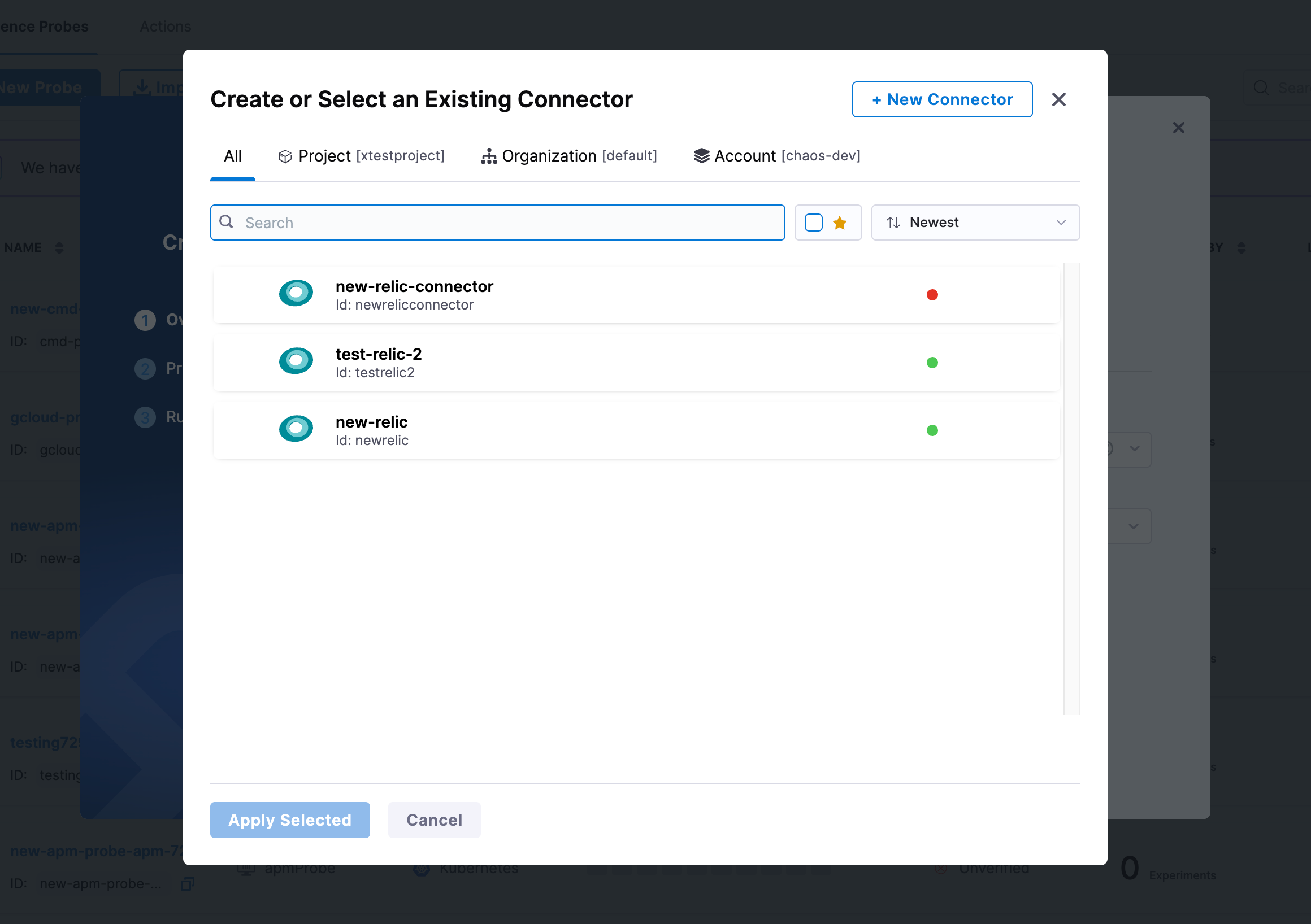Screen dimensions: 1311x924
Task: Click the New Relic icon beside test-relic-2
Action: 296,361
